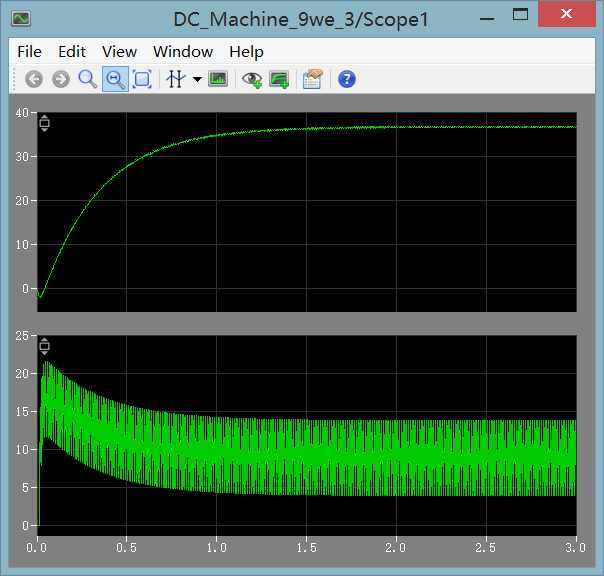The width and height of the screenshot is (604, 576).
Task: Click the DC_Machine_9we_3/Scope1 window title
Action: 301,19
